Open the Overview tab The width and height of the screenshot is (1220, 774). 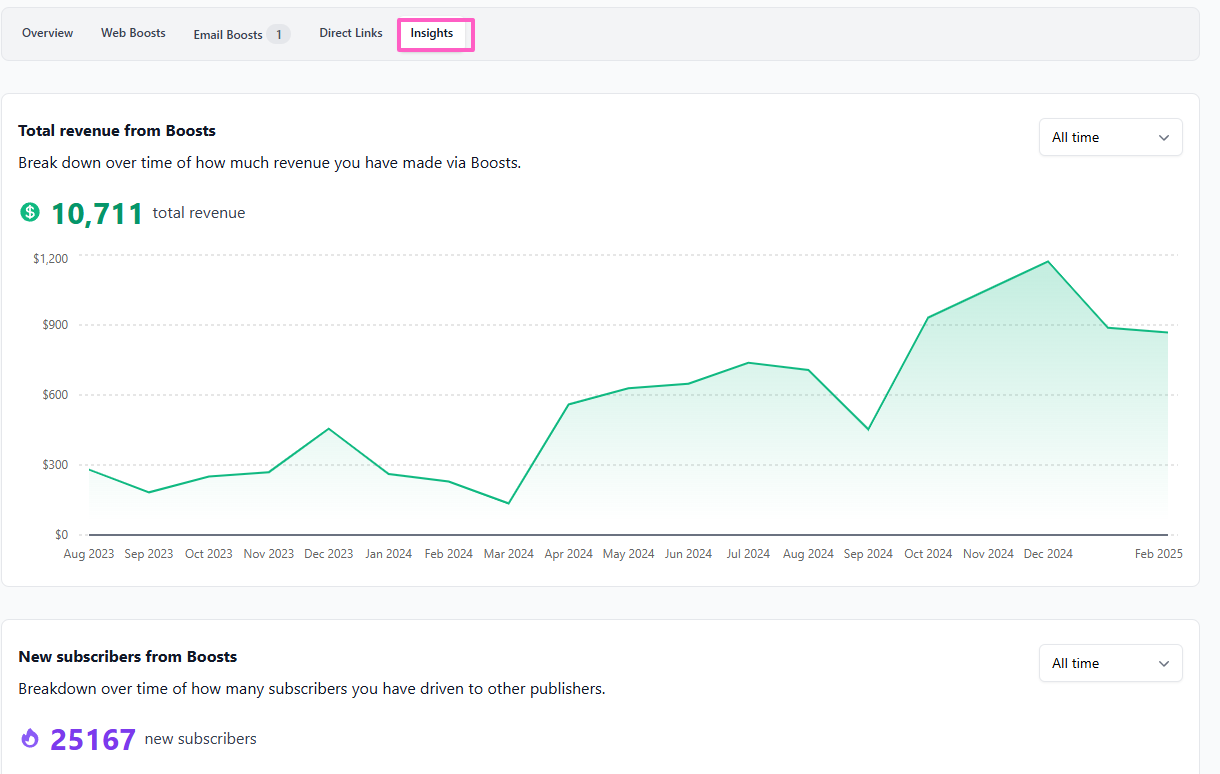pyautogui.click(x=47, y=33)
